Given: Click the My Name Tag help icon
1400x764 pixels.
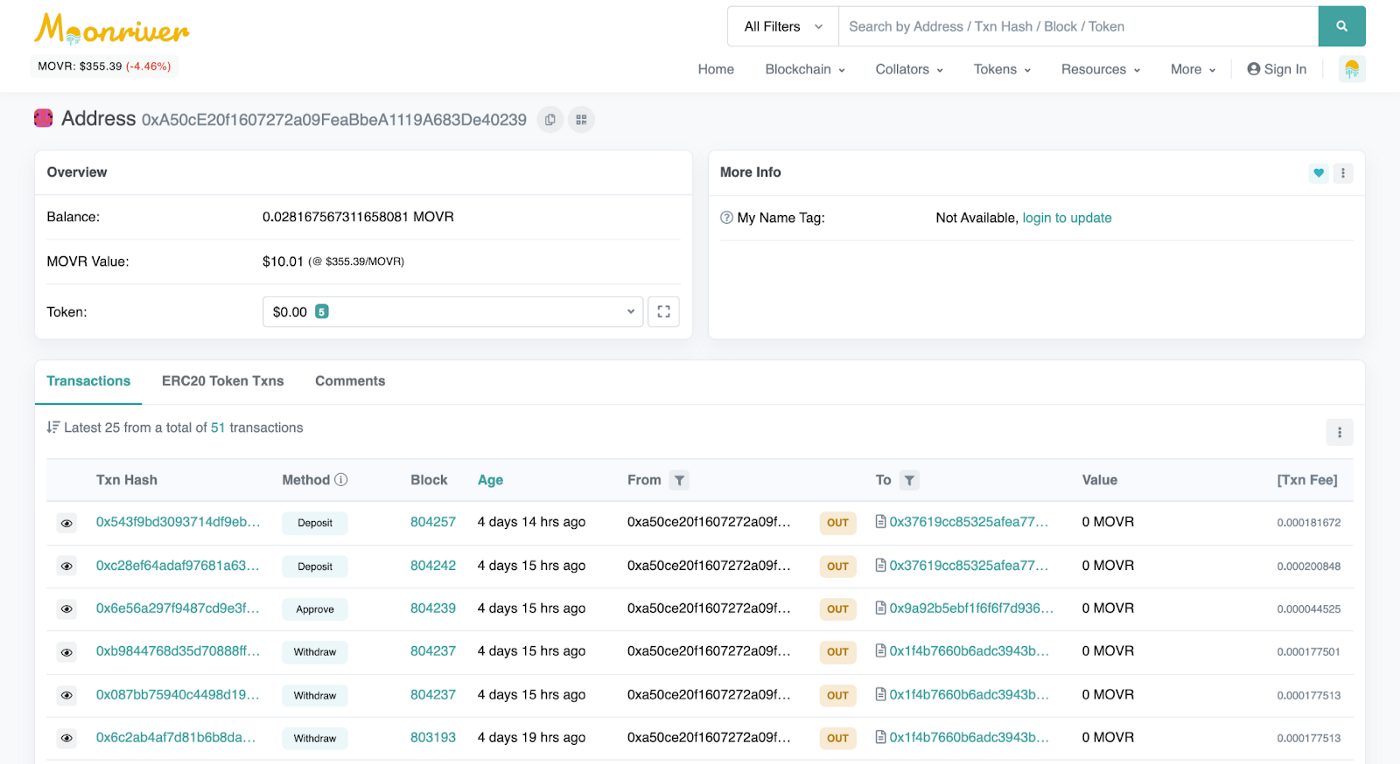Looking at the screenshot, I should click(x=727, y=218).
